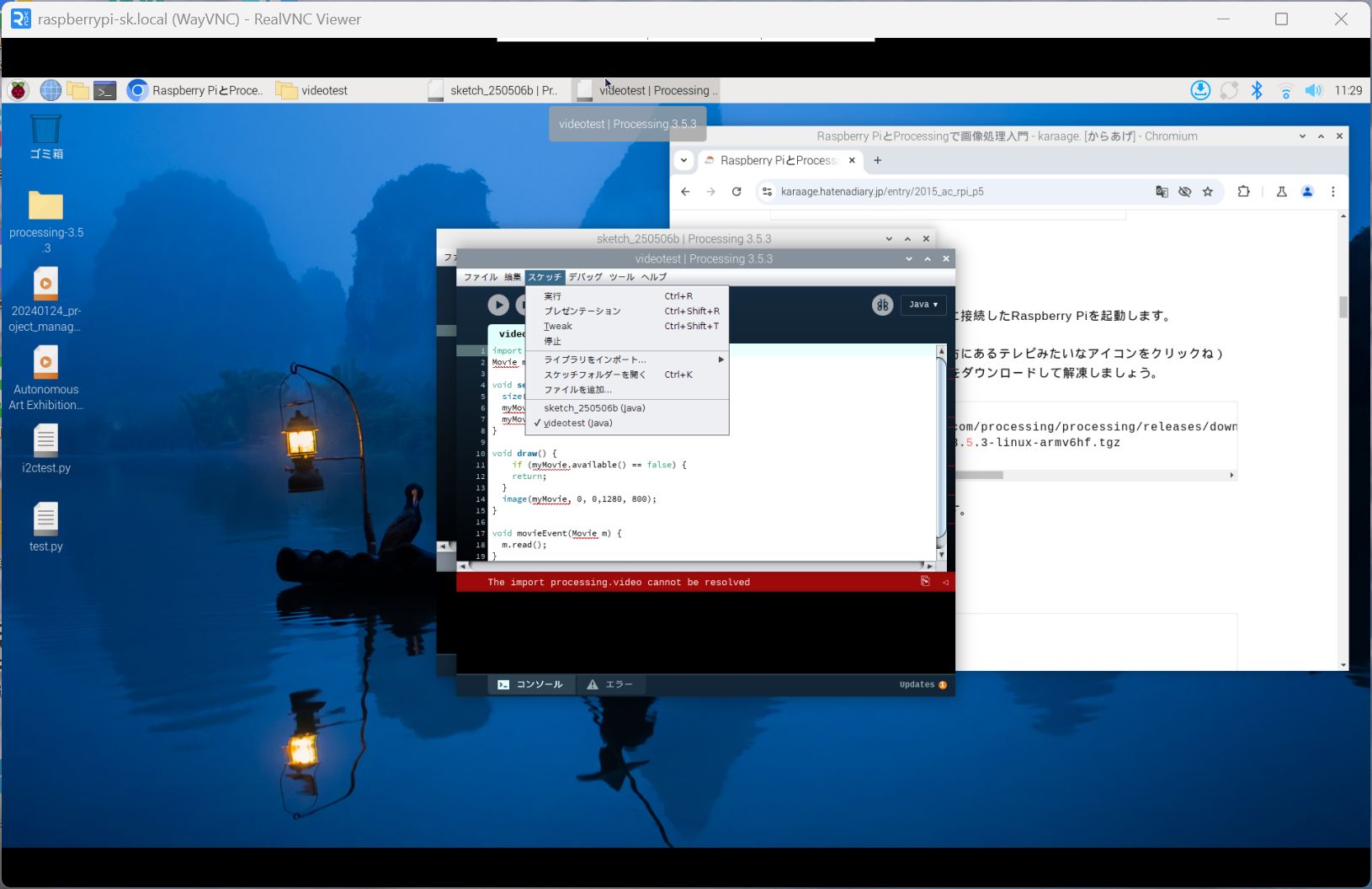The width and height of the screenshot is (1372, 889).
Task: Switch to the エラー tab
Action: pos(610,685)
